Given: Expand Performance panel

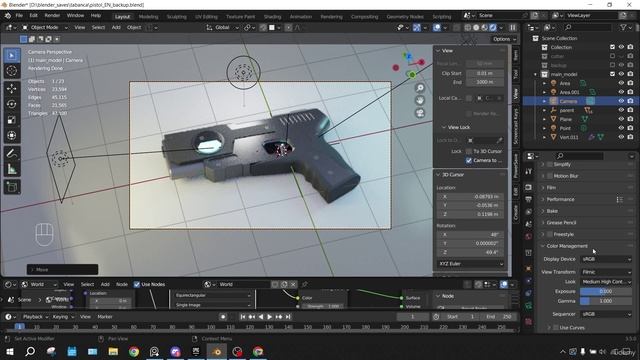Looking at the screenshot, I should tap(560, 200).
